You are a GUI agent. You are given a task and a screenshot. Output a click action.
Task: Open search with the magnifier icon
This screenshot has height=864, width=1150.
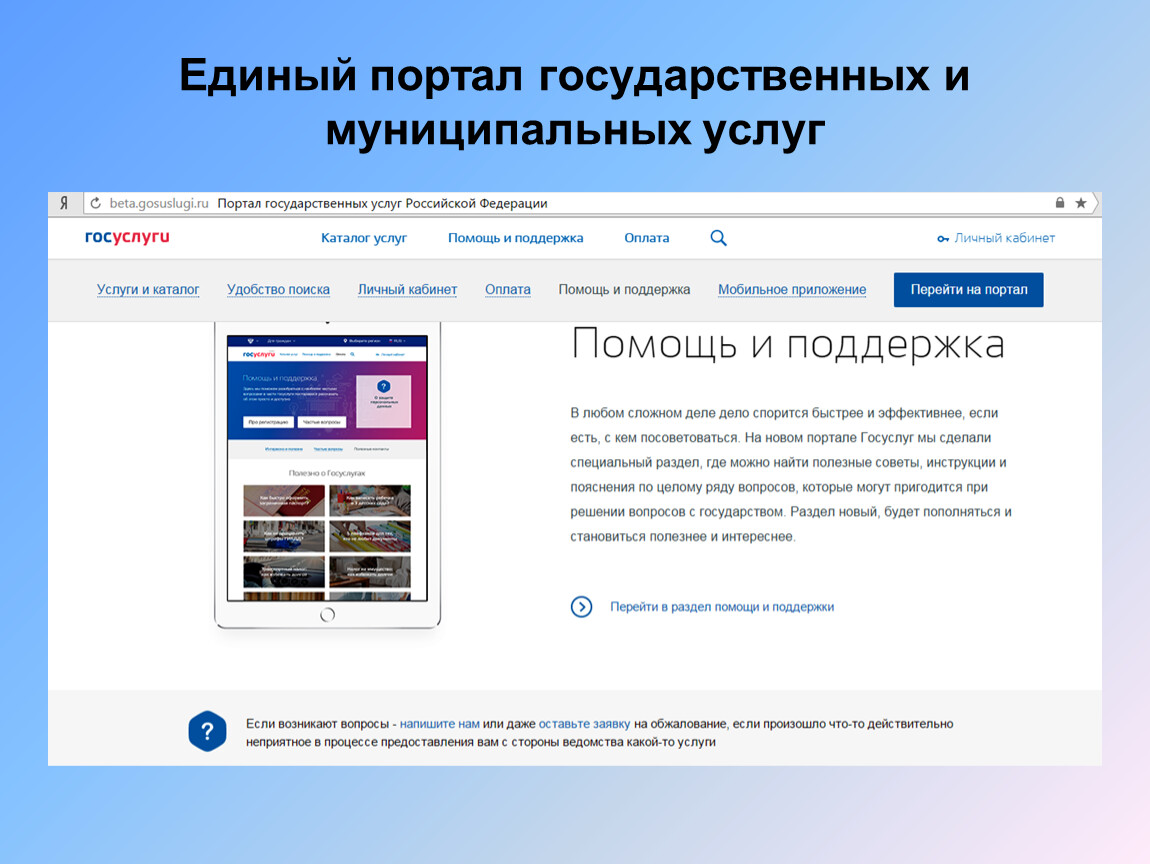(x=718, y=238)
